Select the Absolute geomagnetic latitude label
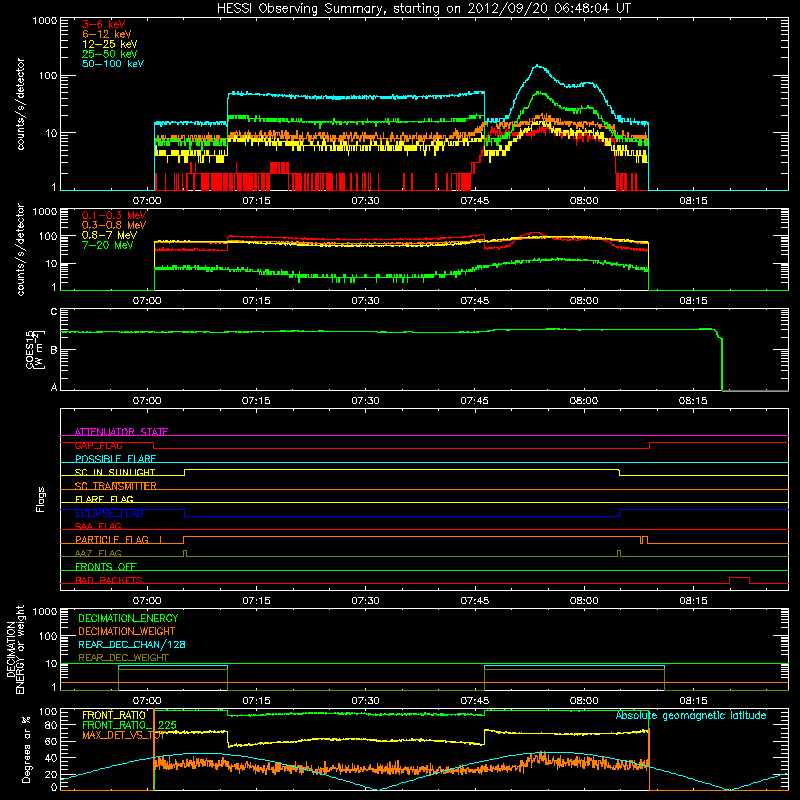 691,715
